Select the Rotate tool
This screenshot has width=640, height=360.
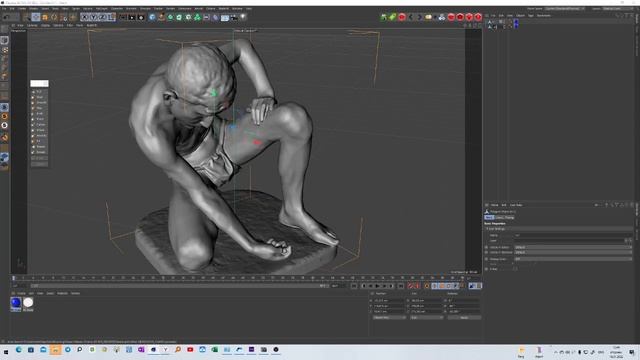[54, 17]
